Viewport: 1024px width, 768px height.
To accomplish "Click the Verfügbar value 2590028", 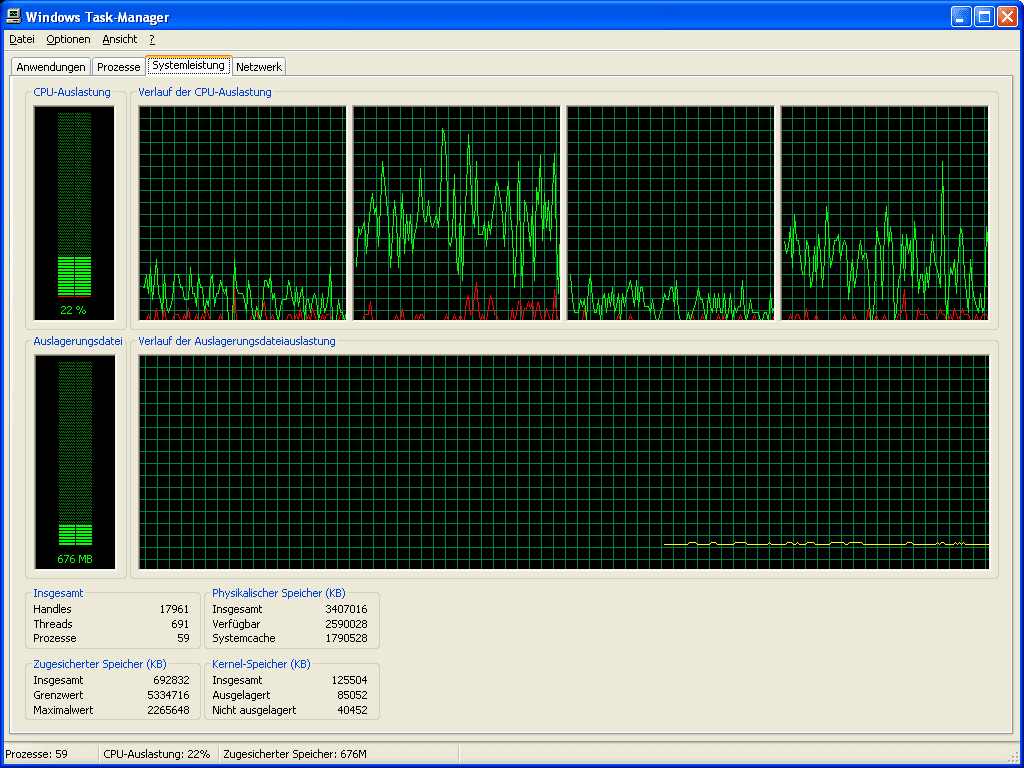I will pyautogui.click(x=346, y=624).
